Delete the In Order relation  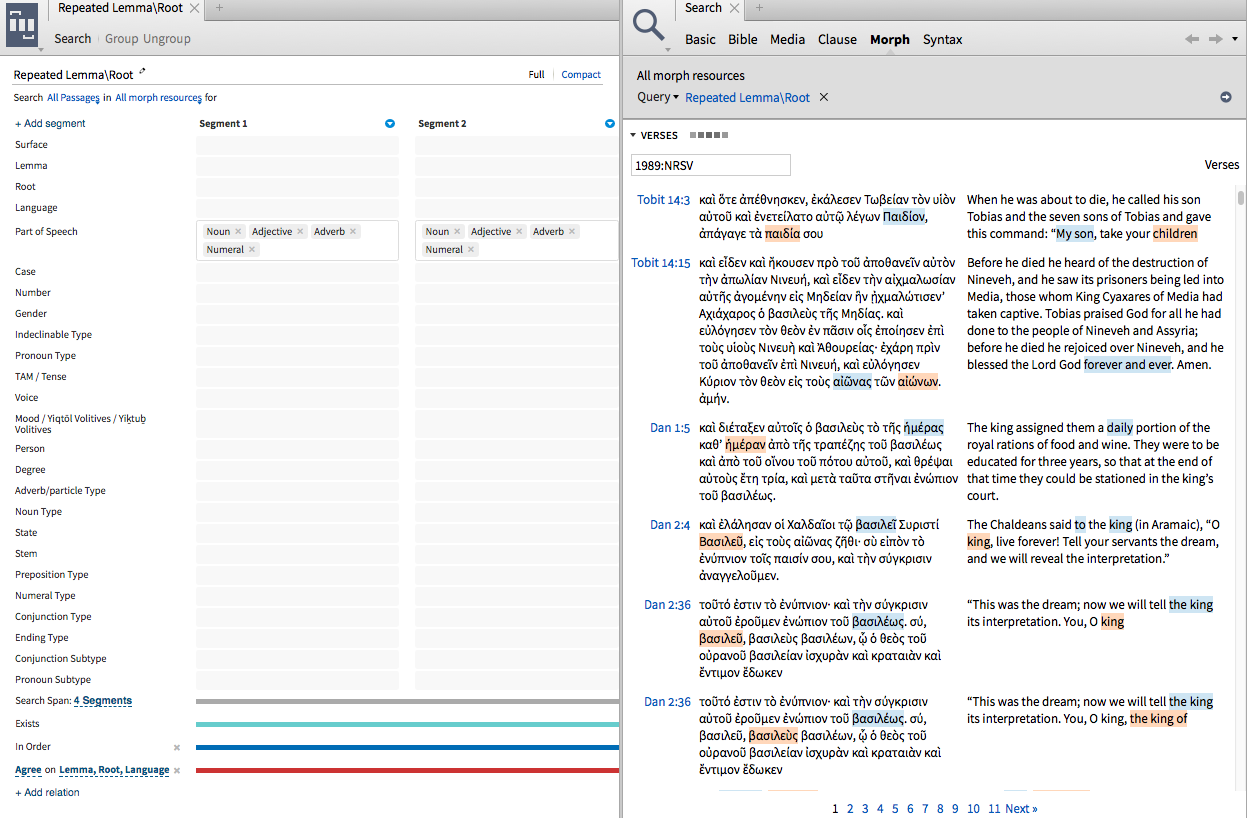pos(177,747)
